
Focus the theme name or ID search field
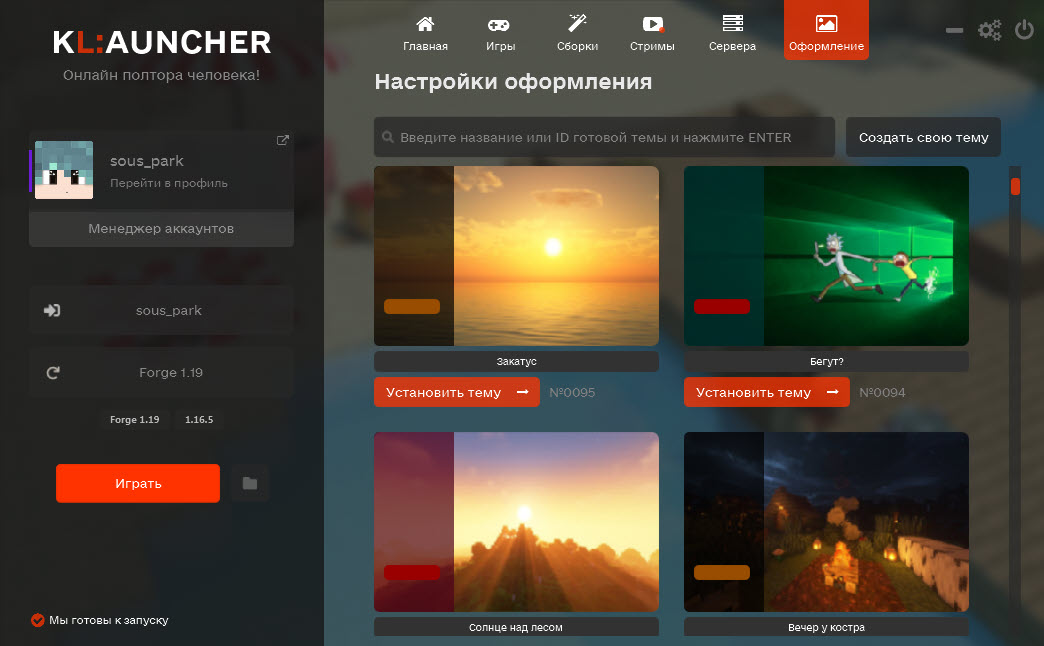point(604,137)
